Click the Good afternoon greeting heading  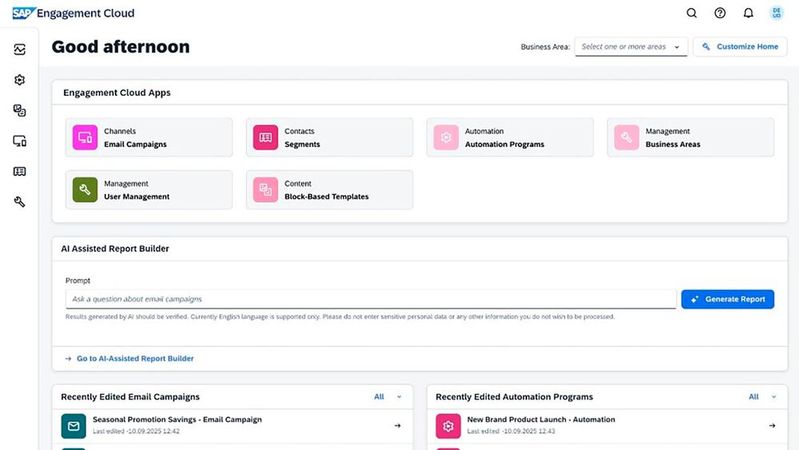121,46
